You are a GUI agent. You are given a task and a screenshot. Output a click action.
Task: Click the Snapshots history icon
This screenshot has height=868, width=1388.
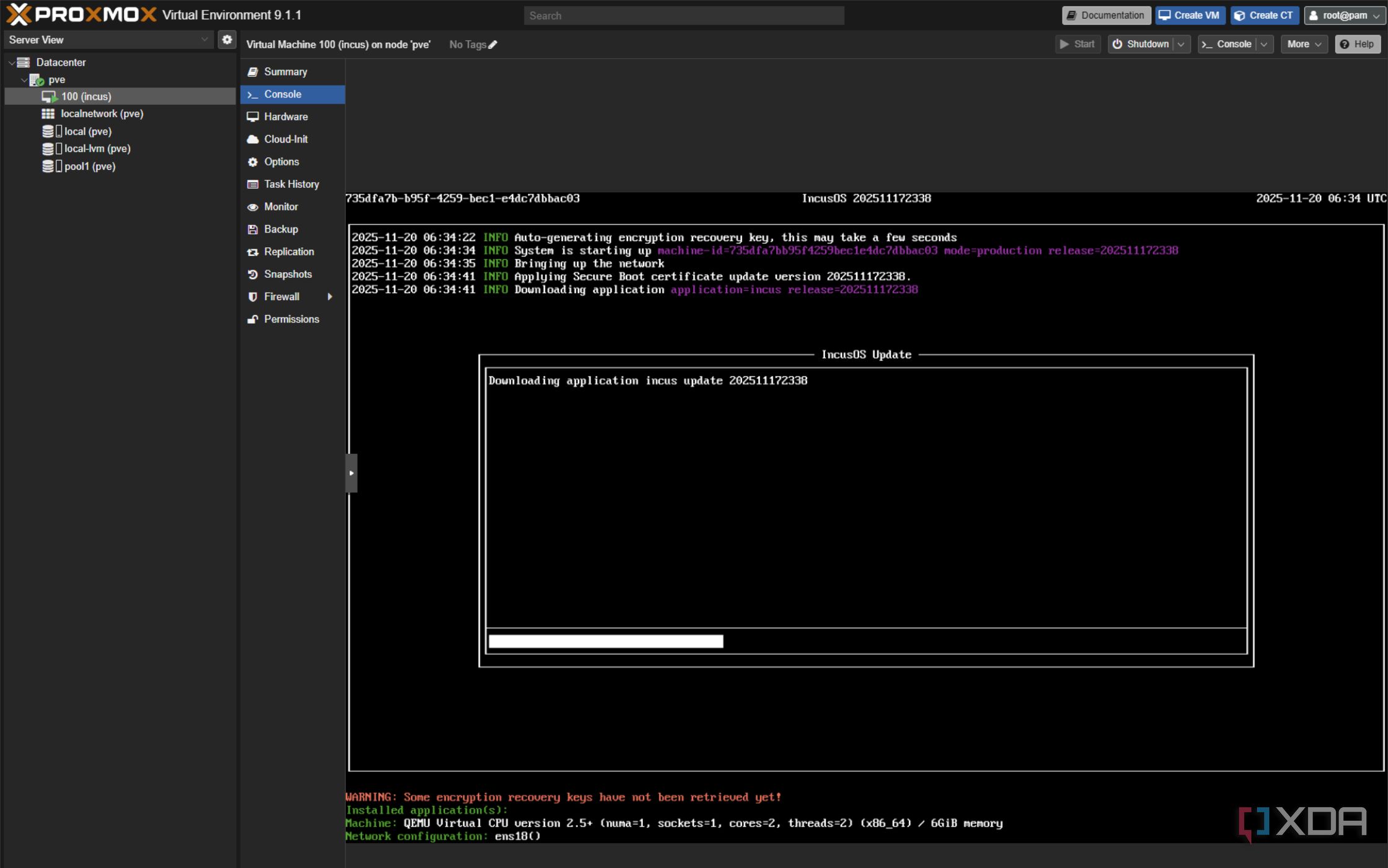[252, 274]
